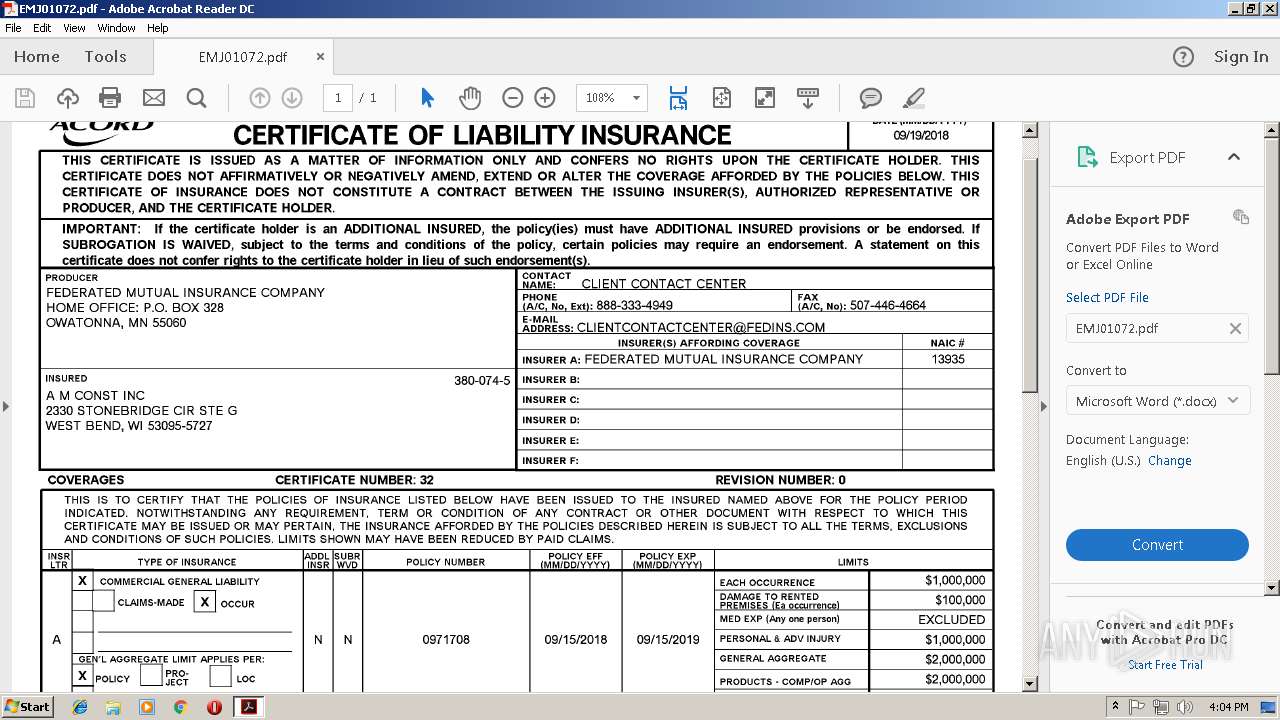
Task: Click the volume speaker tray icon
Action: coord(1186,707)
